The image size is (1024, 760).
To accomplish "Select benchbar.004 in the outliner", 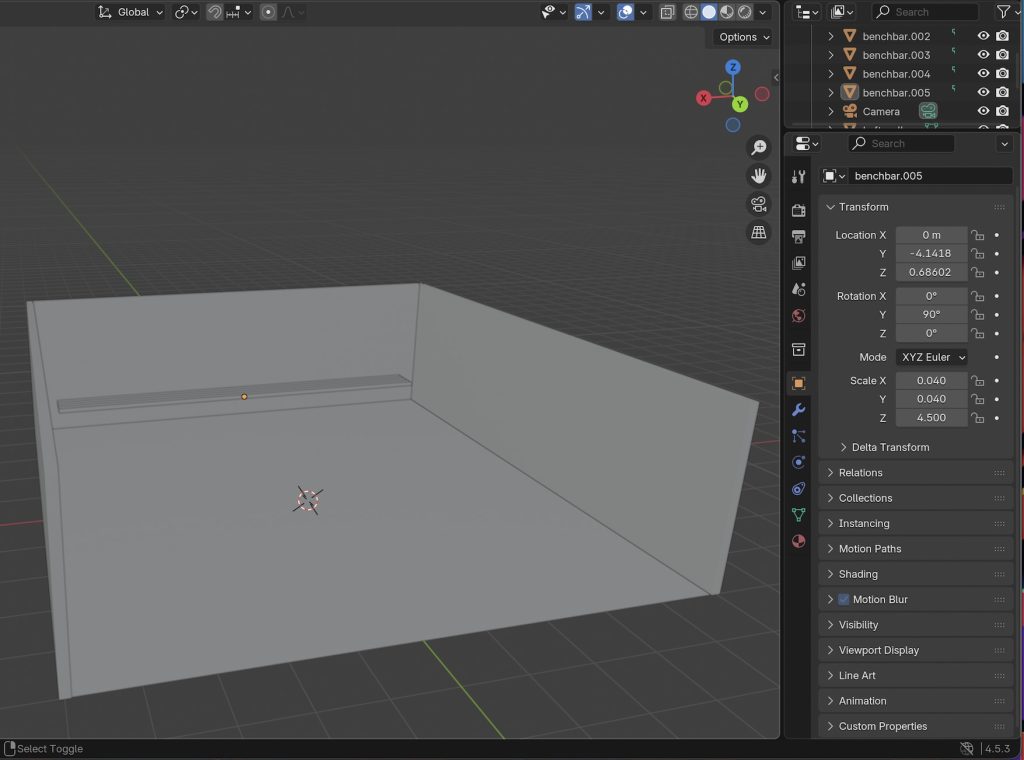I will [x=896, y=74].
